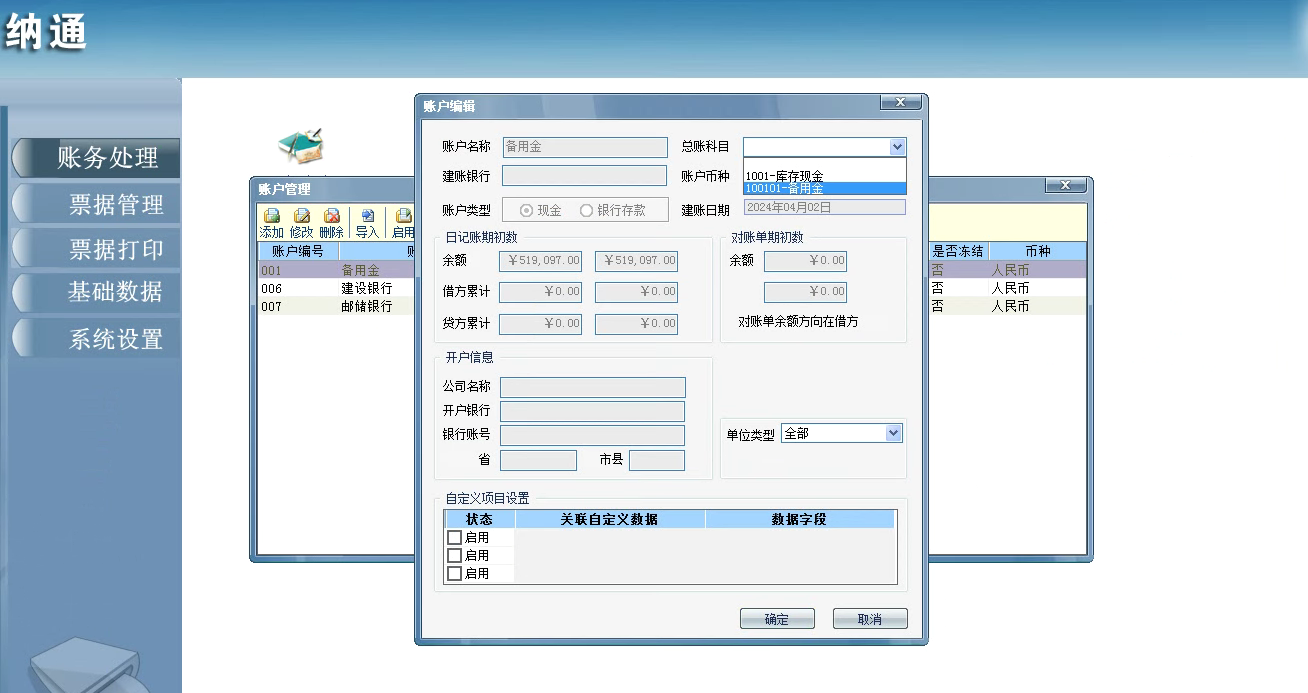
Task: Select the 现金 account type radio button
Action: click(527, 211)
